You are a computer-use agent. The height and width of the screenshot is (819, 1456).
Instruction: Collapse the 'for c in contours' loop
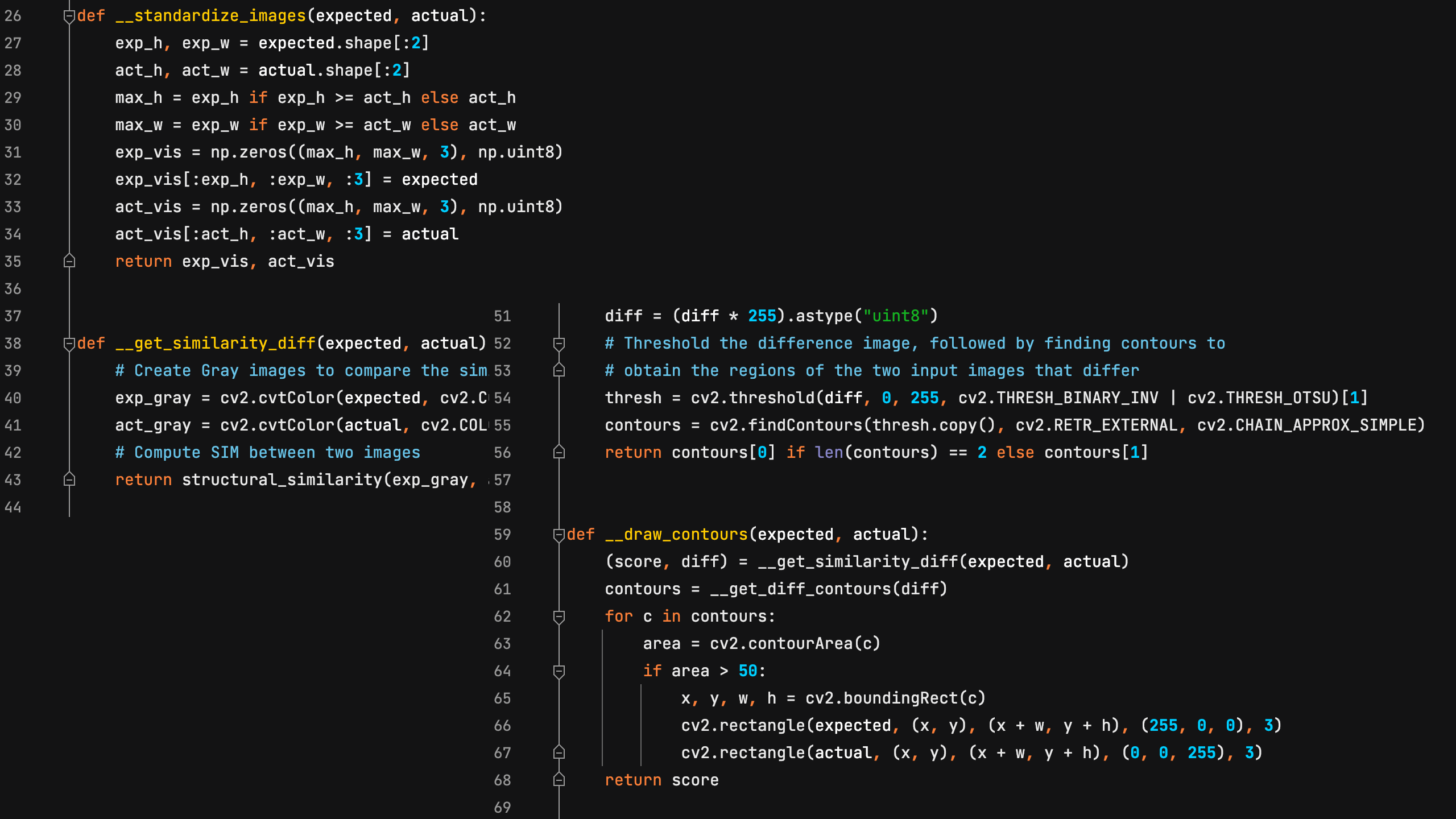point(559,617)
